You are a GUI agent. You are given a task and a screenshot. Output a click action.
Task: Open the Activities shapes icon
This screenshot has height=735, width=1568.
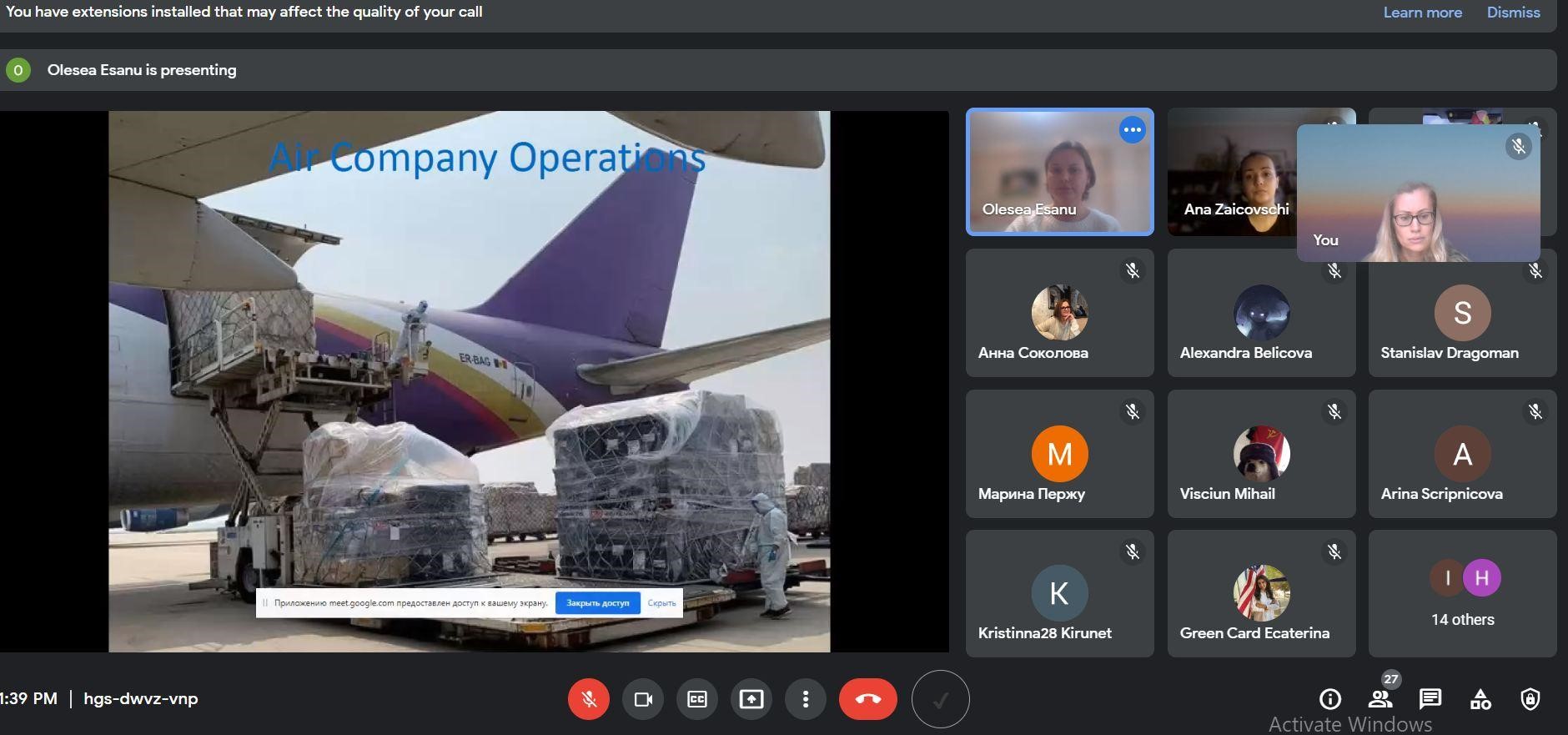1480,699
